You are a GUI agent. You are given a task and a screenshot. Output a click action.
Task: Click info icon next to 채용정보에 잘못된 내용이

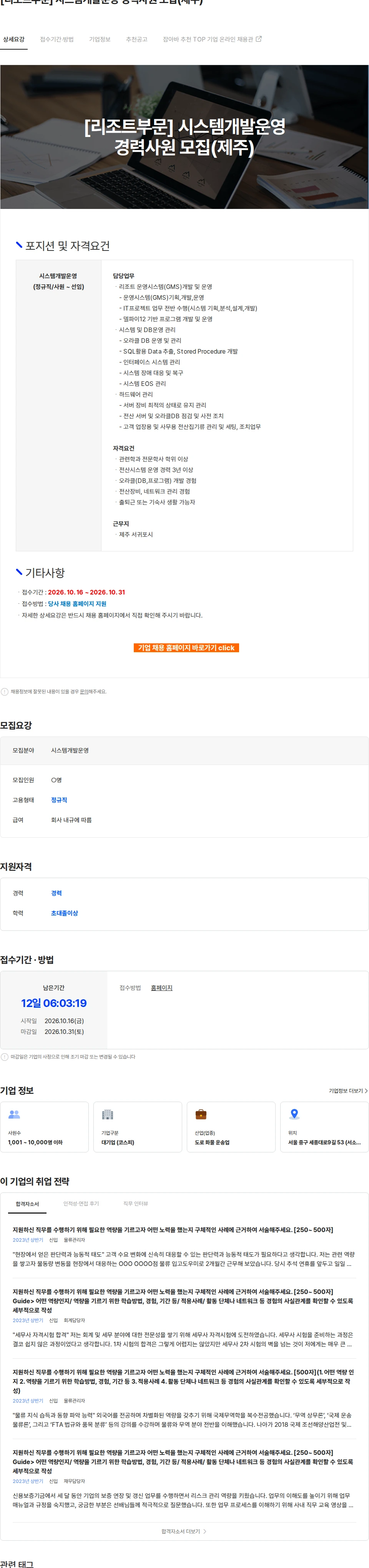pyautogui.click(x=5, y=691)
